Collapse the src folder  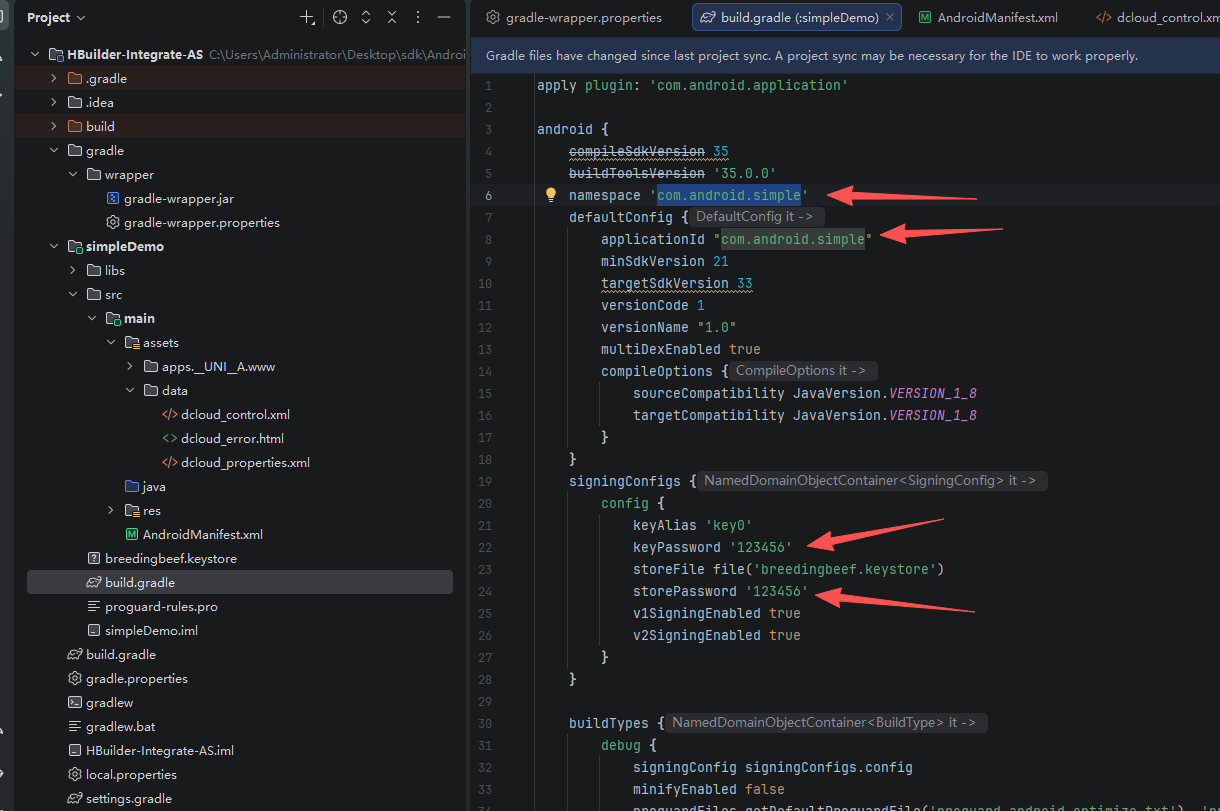tap(73, 294)
